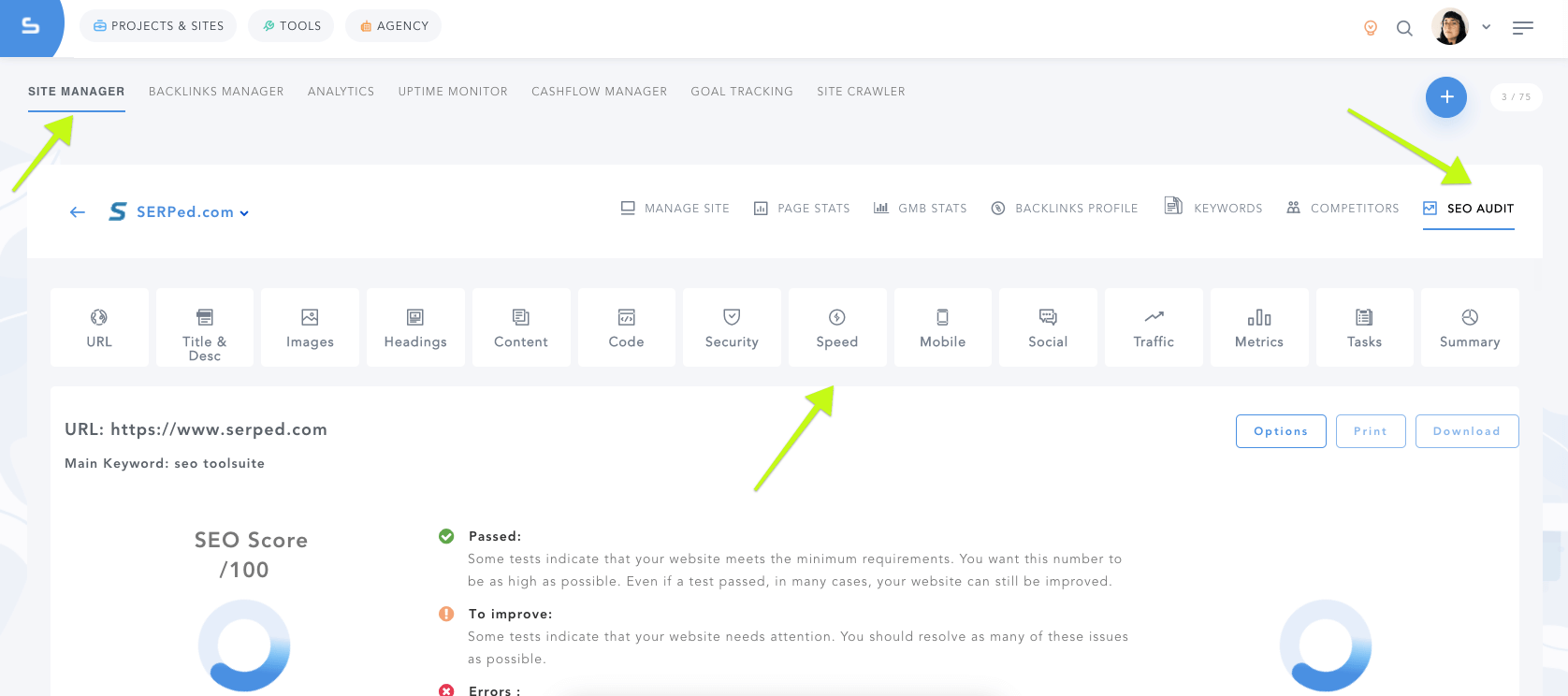Click the SEO Score donut chart

[x=244, y=645]
